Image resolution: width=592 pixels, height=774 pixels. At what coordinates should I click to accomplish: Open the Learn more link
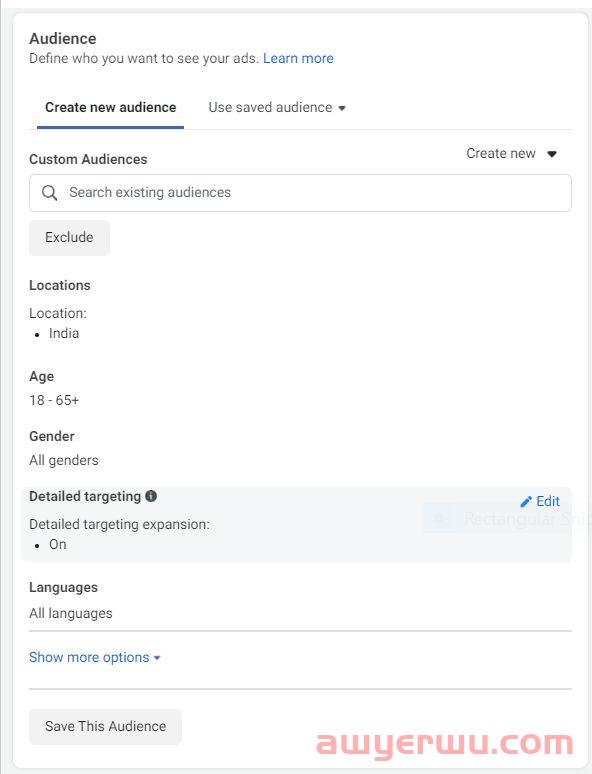tap(298, 58)
